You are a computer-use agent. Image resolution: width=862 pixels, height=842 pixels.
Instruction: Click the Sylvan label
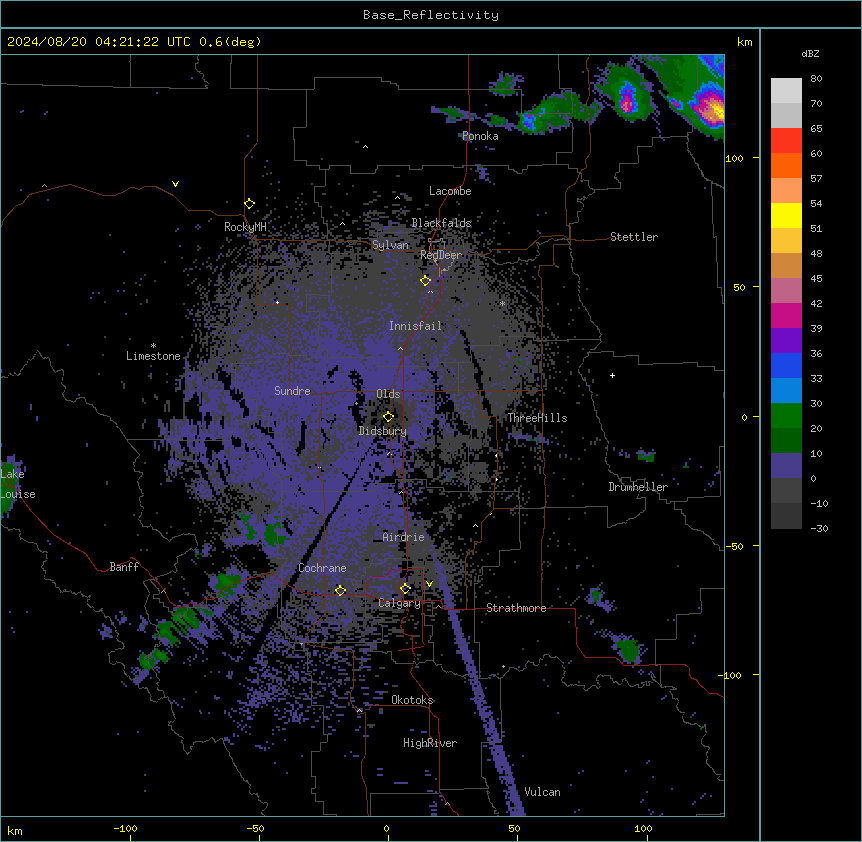click(390, 245)
